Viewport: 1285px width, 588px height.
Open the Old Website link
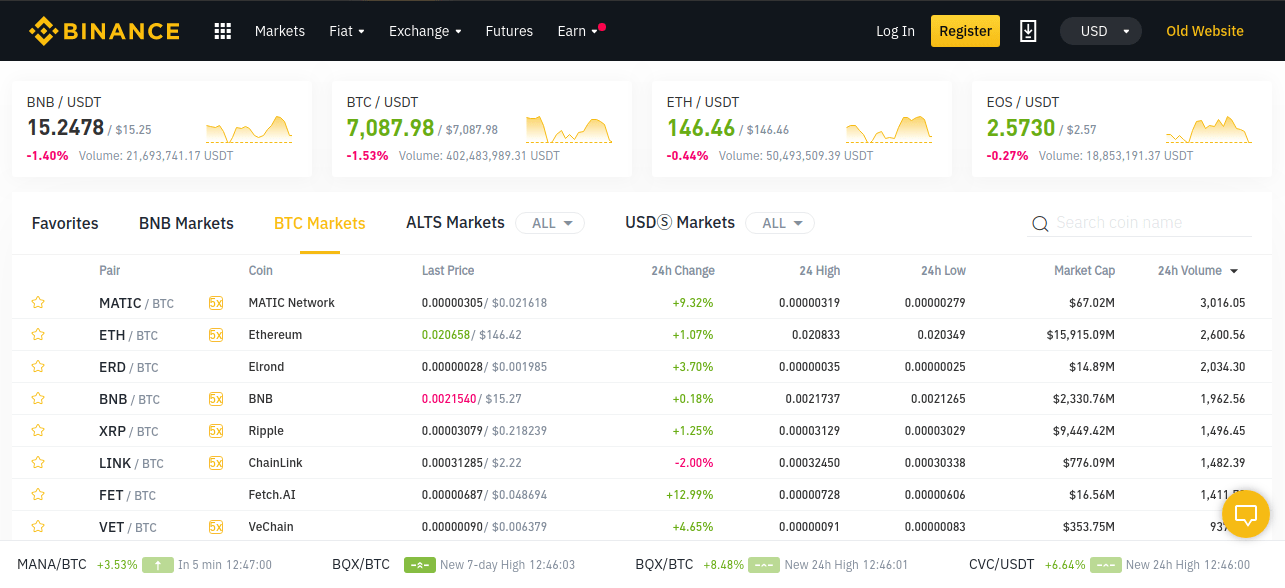point(1204,30)
